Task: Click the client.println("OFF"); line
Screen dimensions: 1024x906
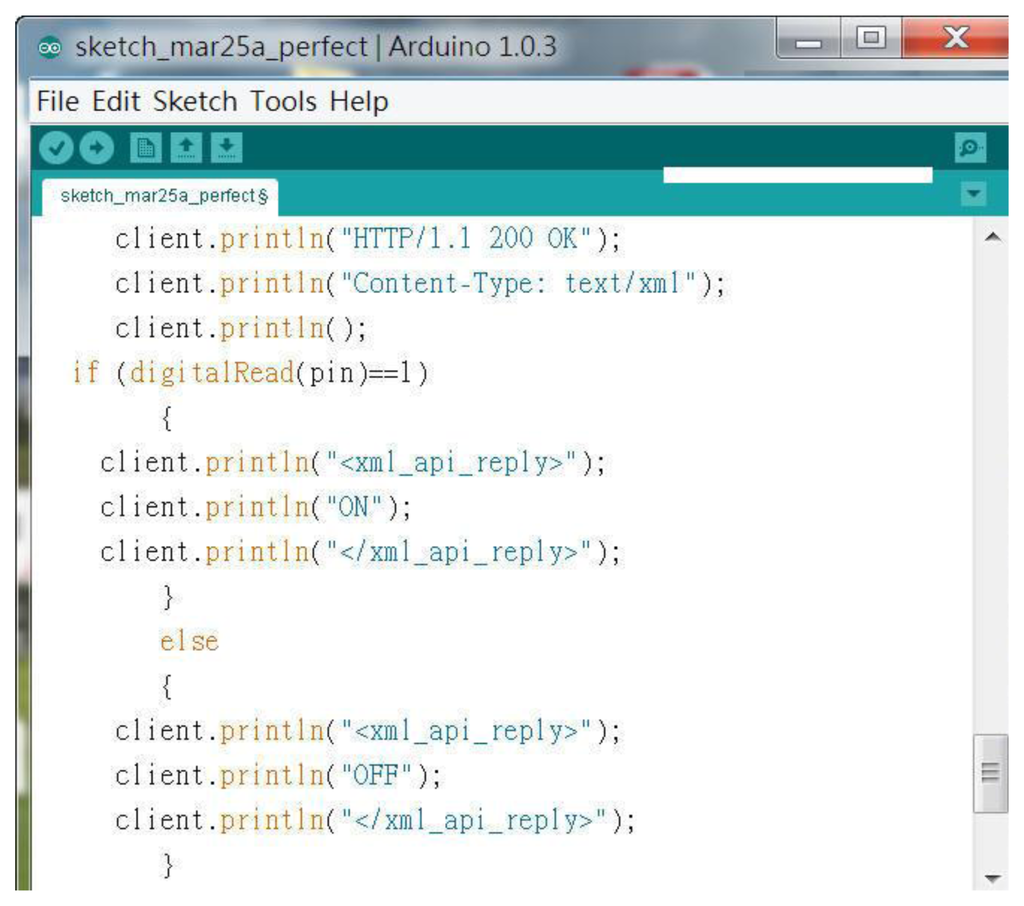Action: pyautogui.click(x=278, y=776)
